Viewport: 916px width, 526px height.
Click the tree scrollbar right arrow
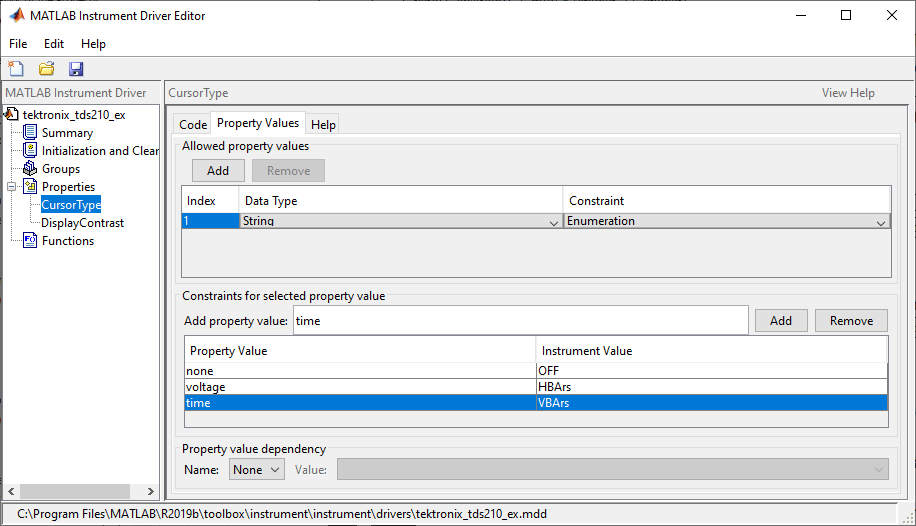point(151,491)
